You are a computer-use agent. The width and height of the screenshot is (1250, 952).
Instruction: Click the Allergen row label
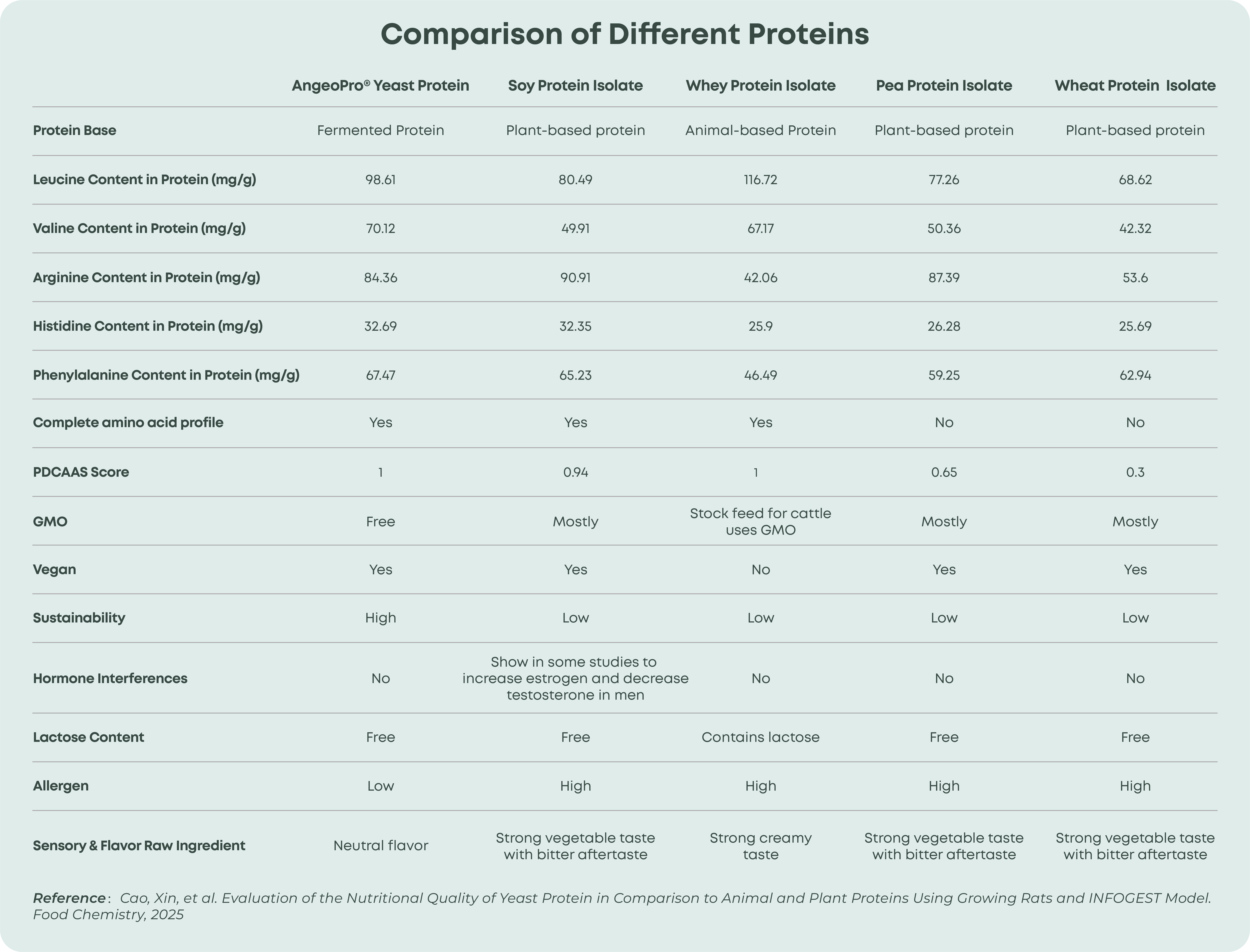click(x=61, y=786)
